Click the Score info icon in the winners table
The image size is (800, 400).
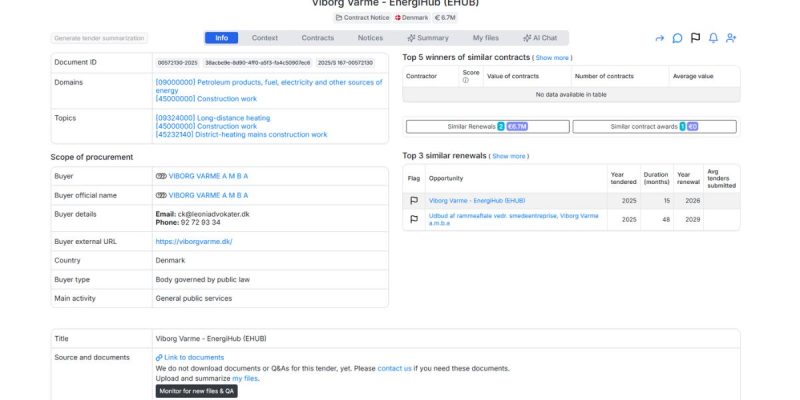pyautogui.click(x=465, y=81)
